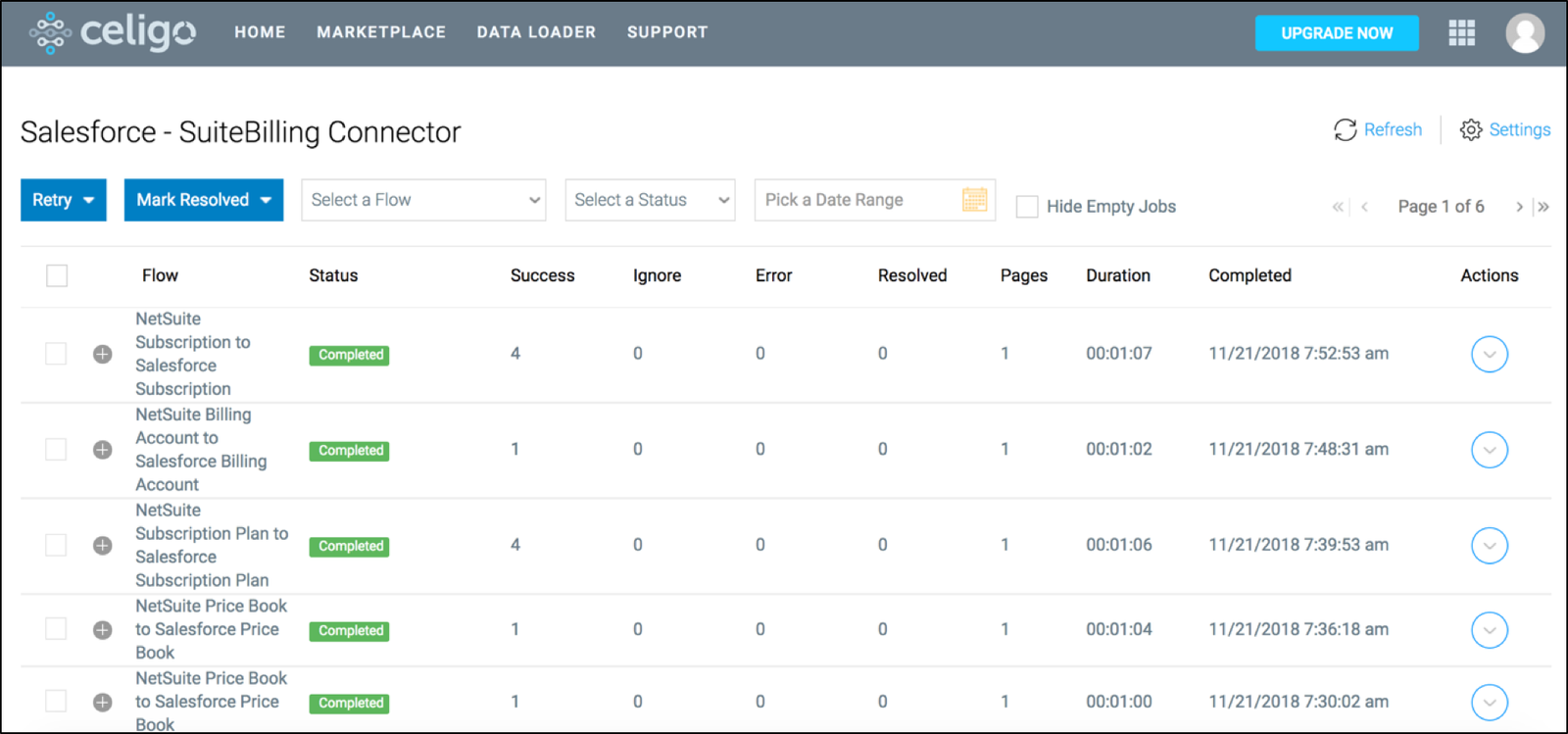The height and width of the screenshot is (734, 1568).
Task: Click the Salesforce - SuiteBilling Connector title
Action: pyautogui.click(x=240, y=132)
